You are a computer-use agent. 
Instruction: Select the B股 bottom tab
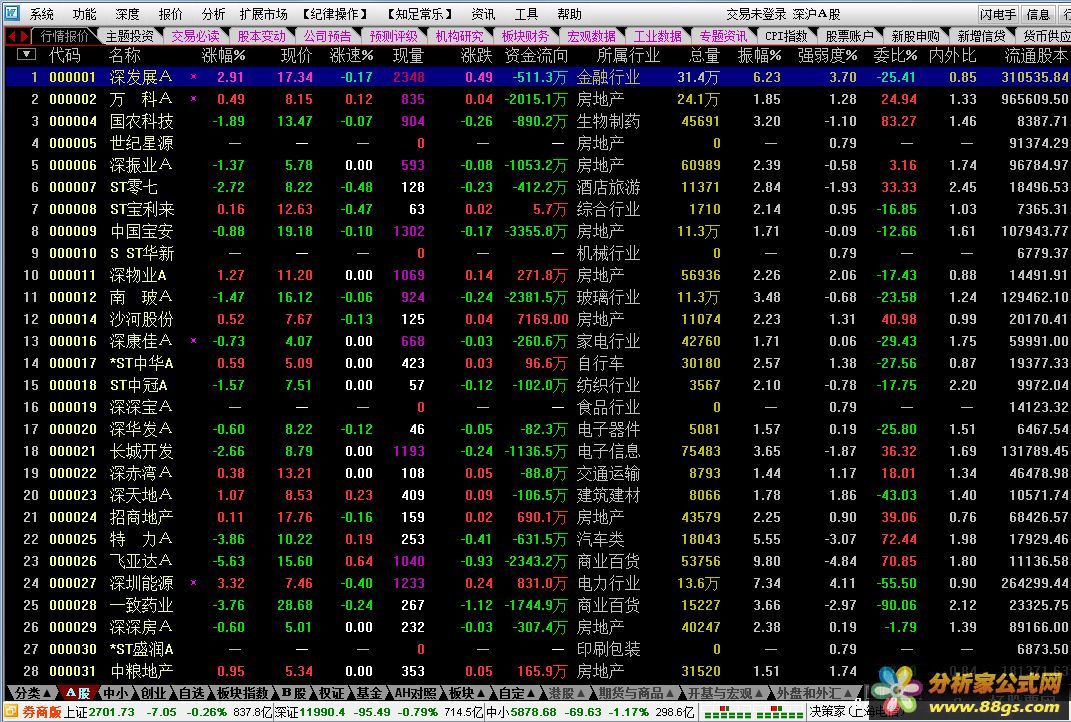[x=294, y=693]
